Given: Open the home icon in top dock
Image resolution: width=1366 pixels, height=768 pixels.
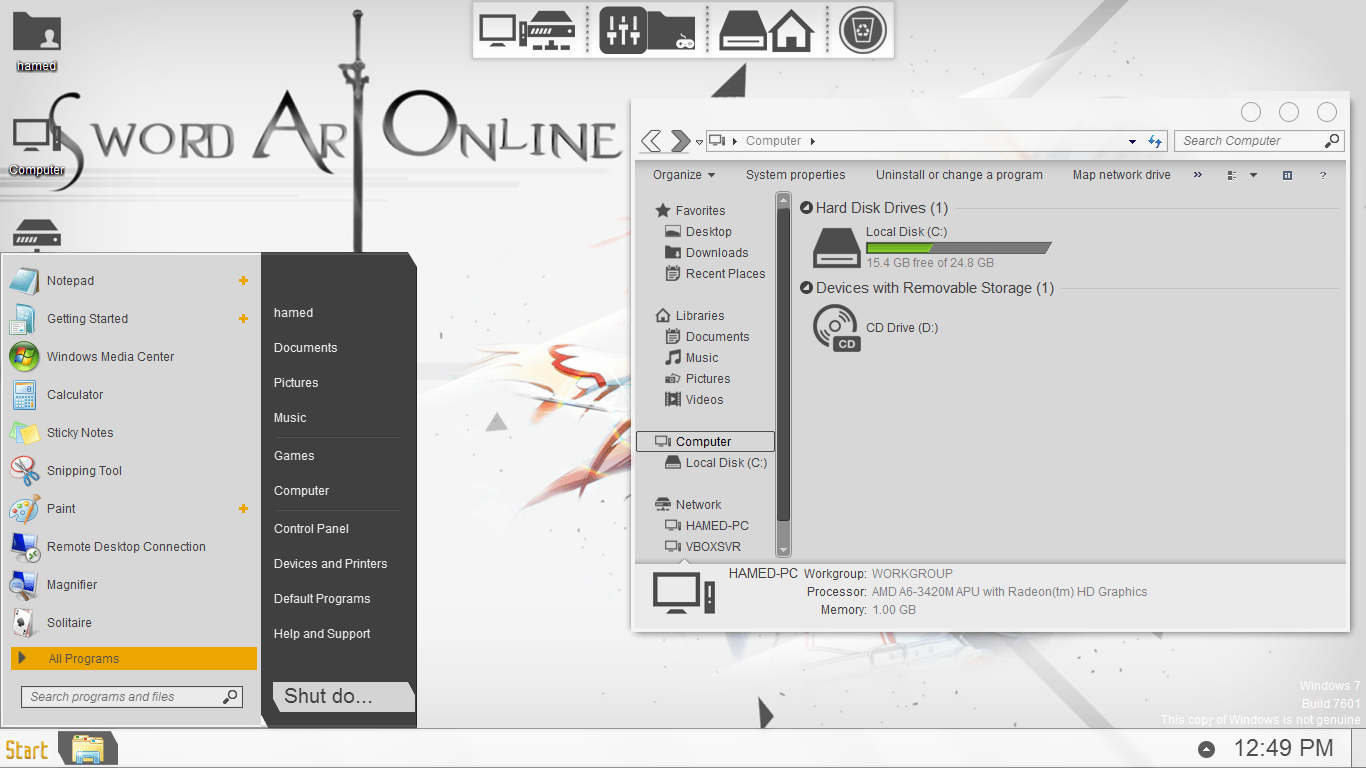Looking at the screenshot, I should tap(791, 31).
